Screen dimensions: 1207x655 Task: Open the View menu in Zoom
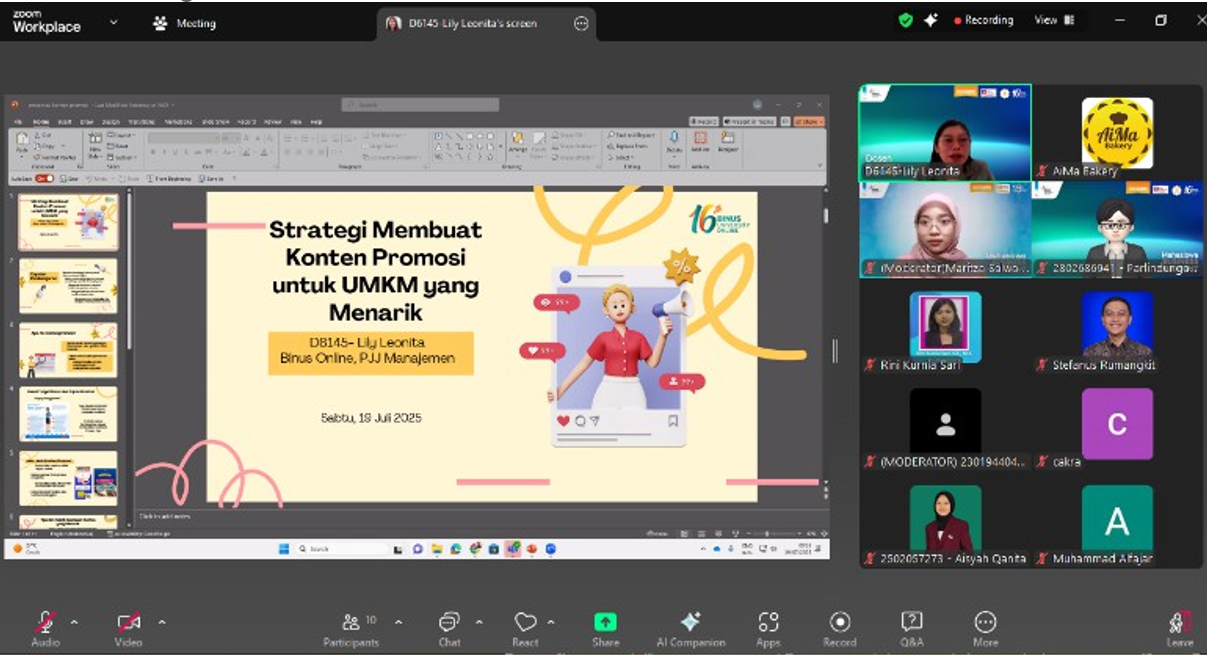click(x=1044, y=19)
